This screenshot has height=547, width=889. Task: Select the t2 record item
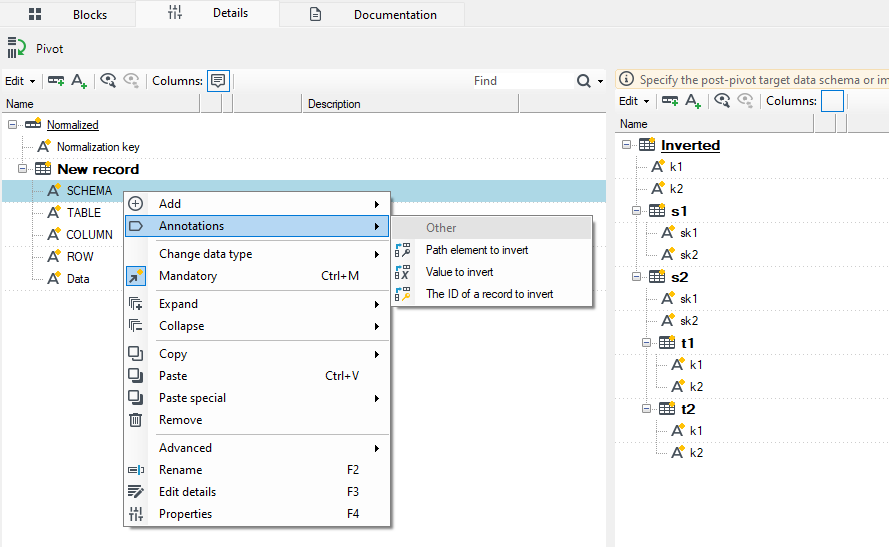[688, 409]
